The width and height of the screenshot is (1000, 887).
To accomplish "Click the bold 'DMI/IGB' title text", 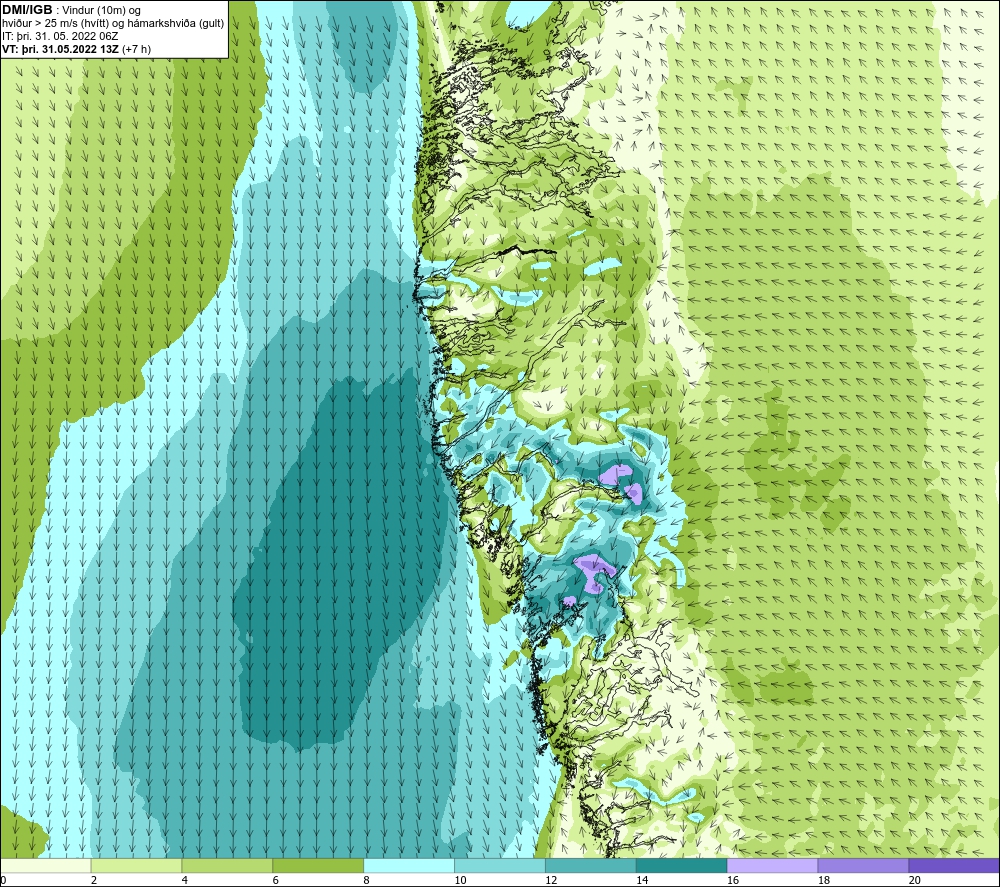I will (27, 10).
